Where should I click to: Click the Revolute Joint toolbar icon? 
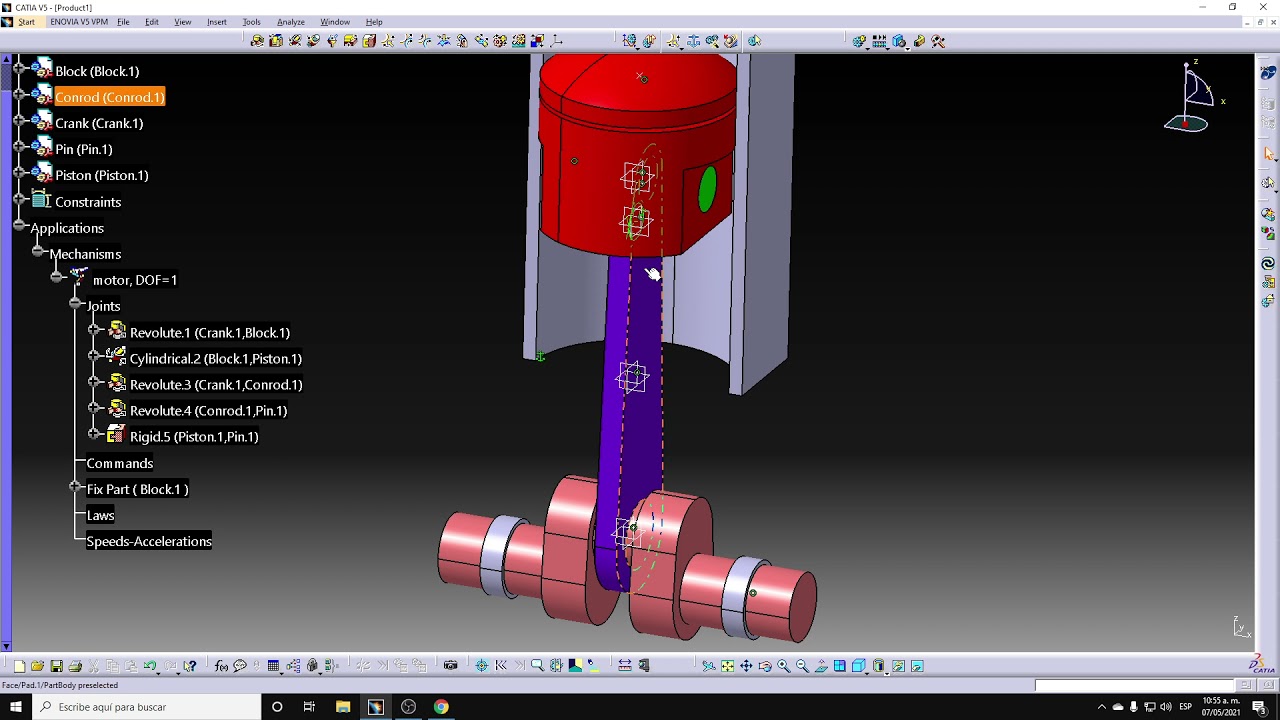258,41
